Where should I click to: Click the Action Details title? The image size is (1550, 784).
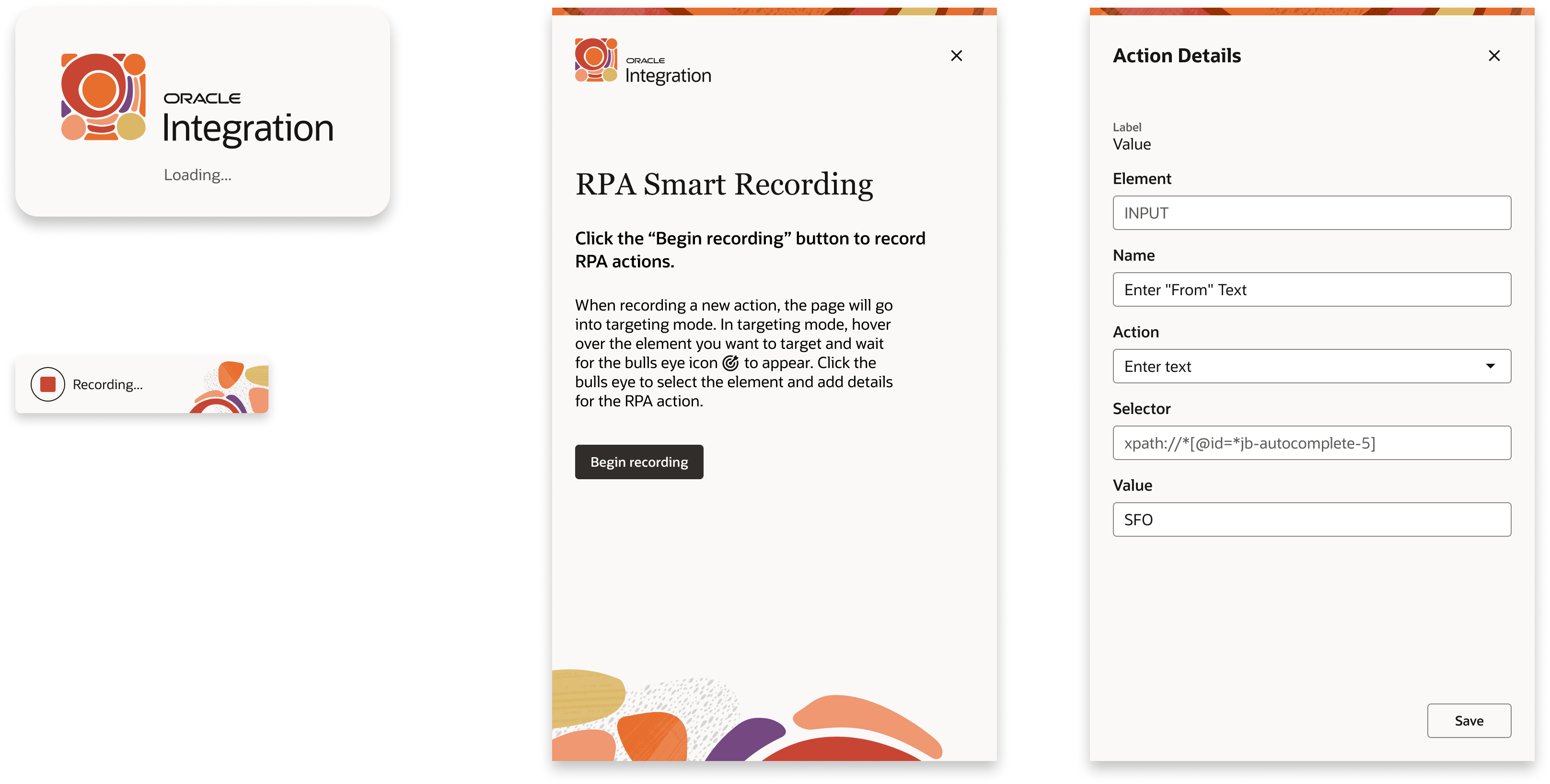point(1176,56)
